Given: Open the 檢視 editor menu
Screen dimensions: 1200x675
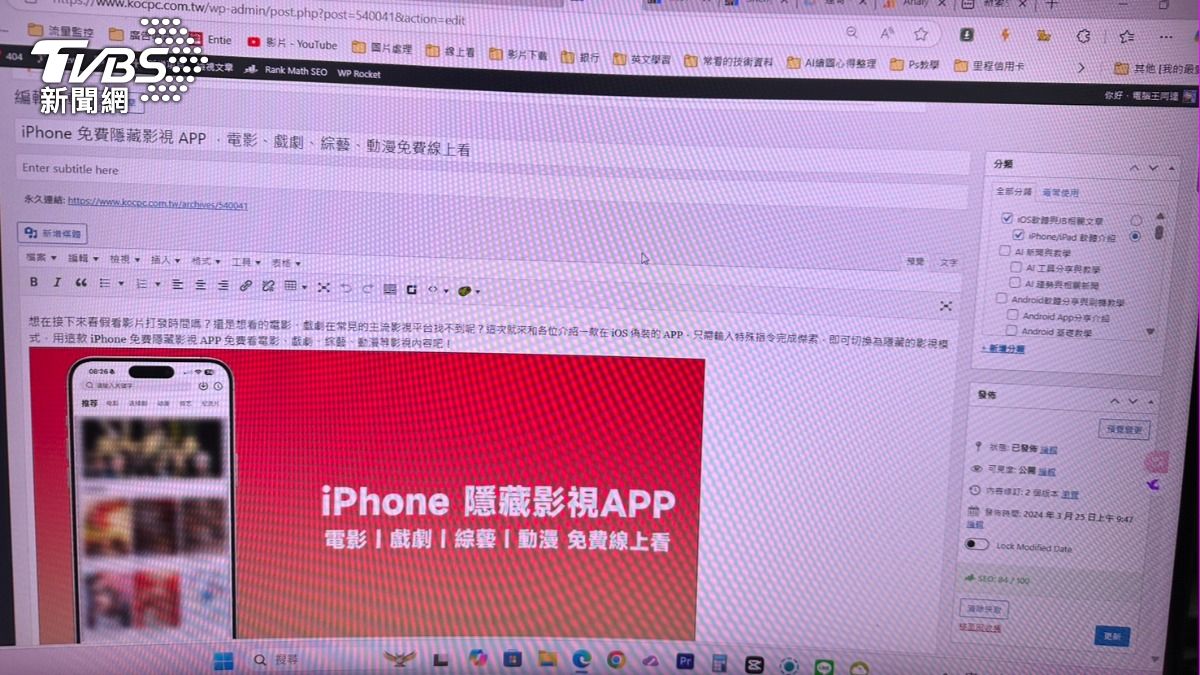Looking at the screenshot, I should tap(124, 259).
